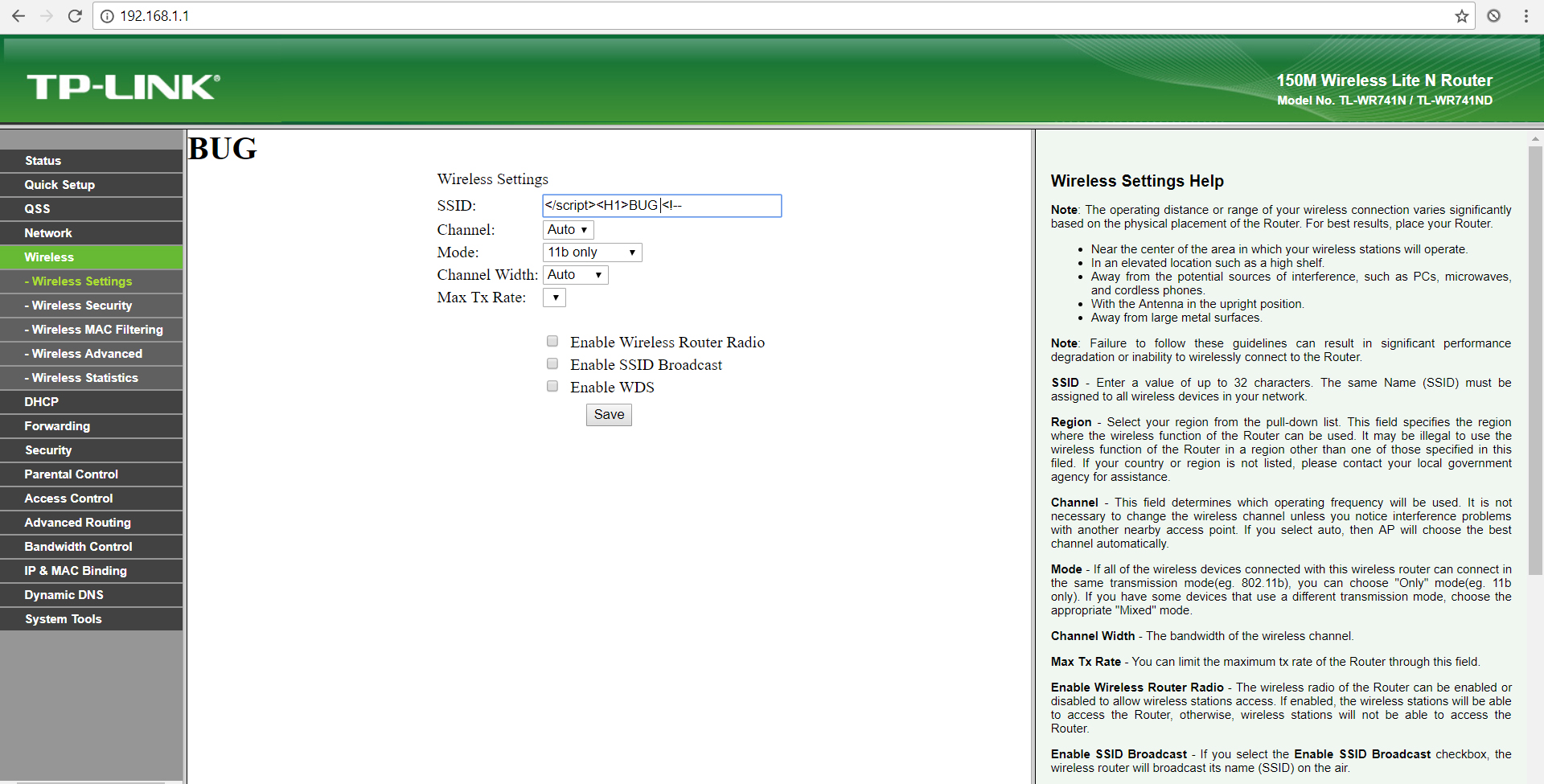Open the QSS menu item
This screenshot has height=784, width=1544.
tap(92, 209)
